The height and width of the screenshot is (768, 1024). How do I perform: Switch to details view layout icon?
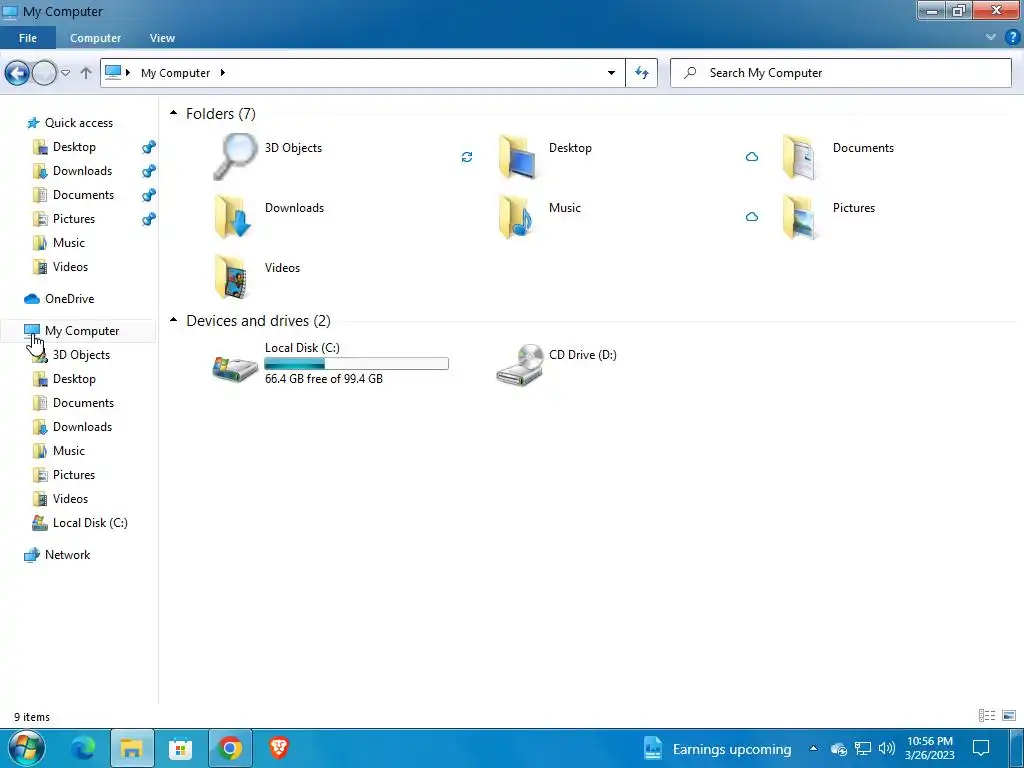[x=987, y=716]
